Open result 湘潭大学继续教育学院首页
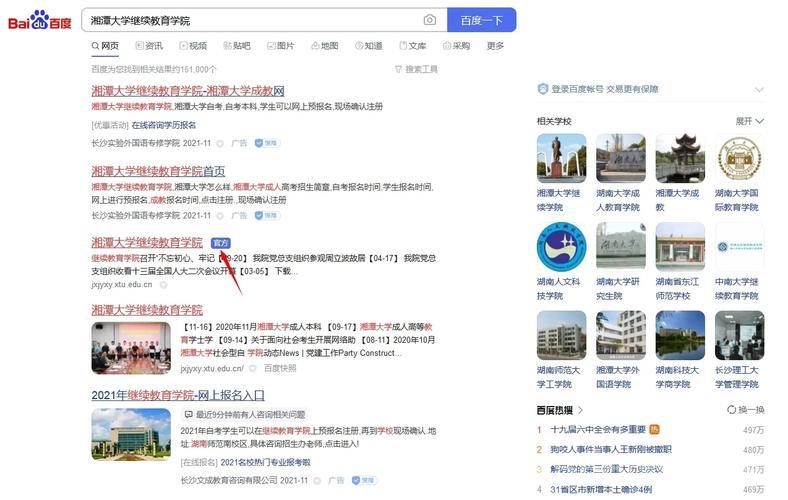The width and height of the screenshot is (788, 500). click(x=158, y=171)
